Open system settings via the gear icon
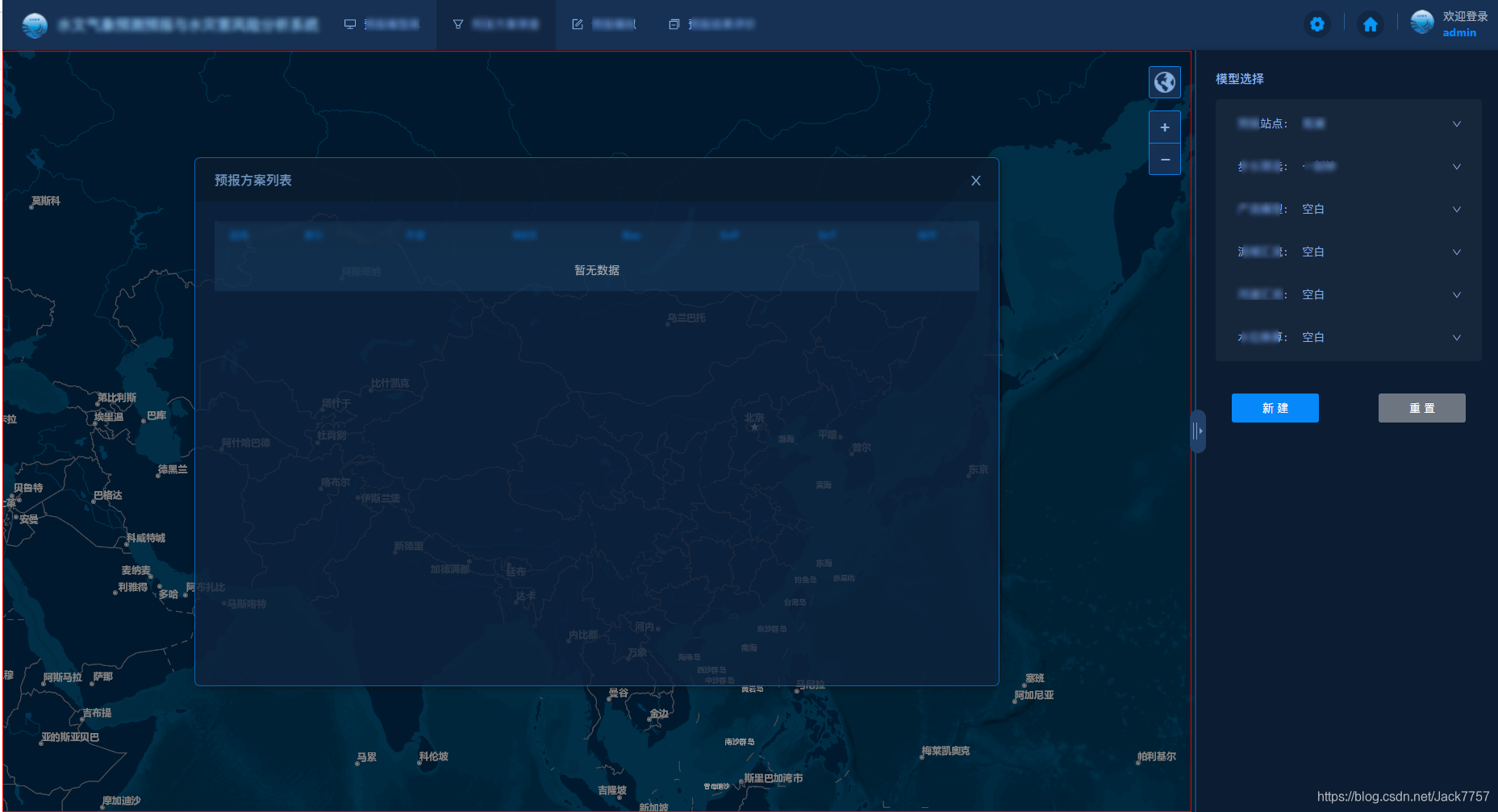The height and width of the screenshot is (812, 1498). [1317, 24]
